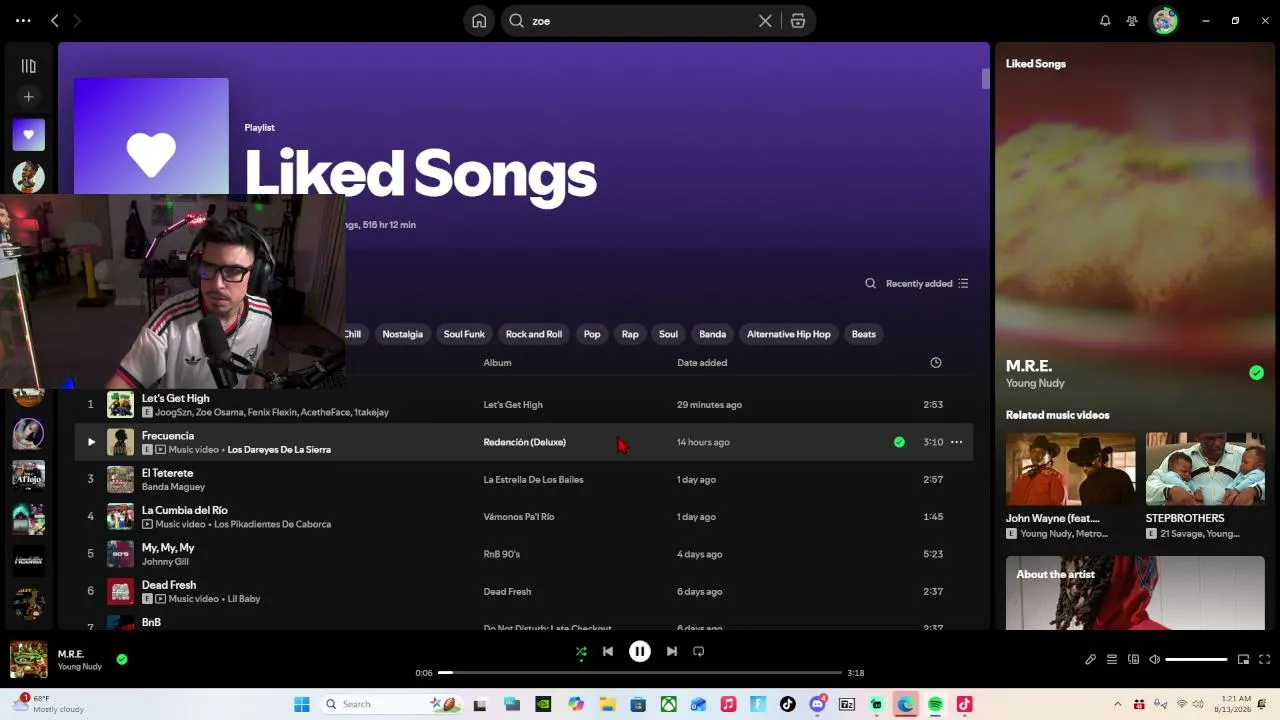1280x720 pixels.
Task: Pause the current song
Action: pos(640,652)
